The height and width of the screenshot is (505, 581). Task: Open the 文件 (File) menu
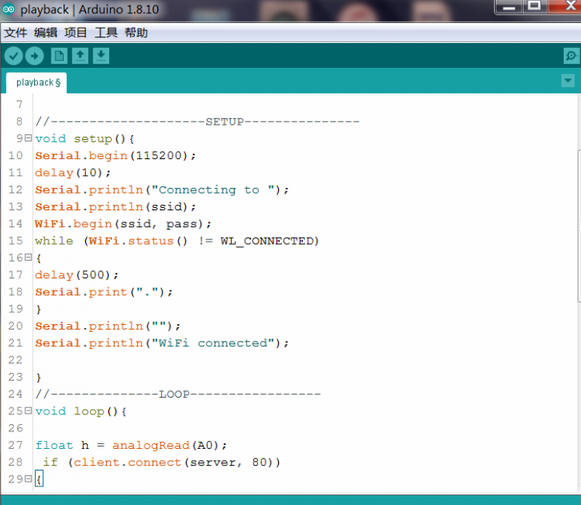click(x=16, y=33)
